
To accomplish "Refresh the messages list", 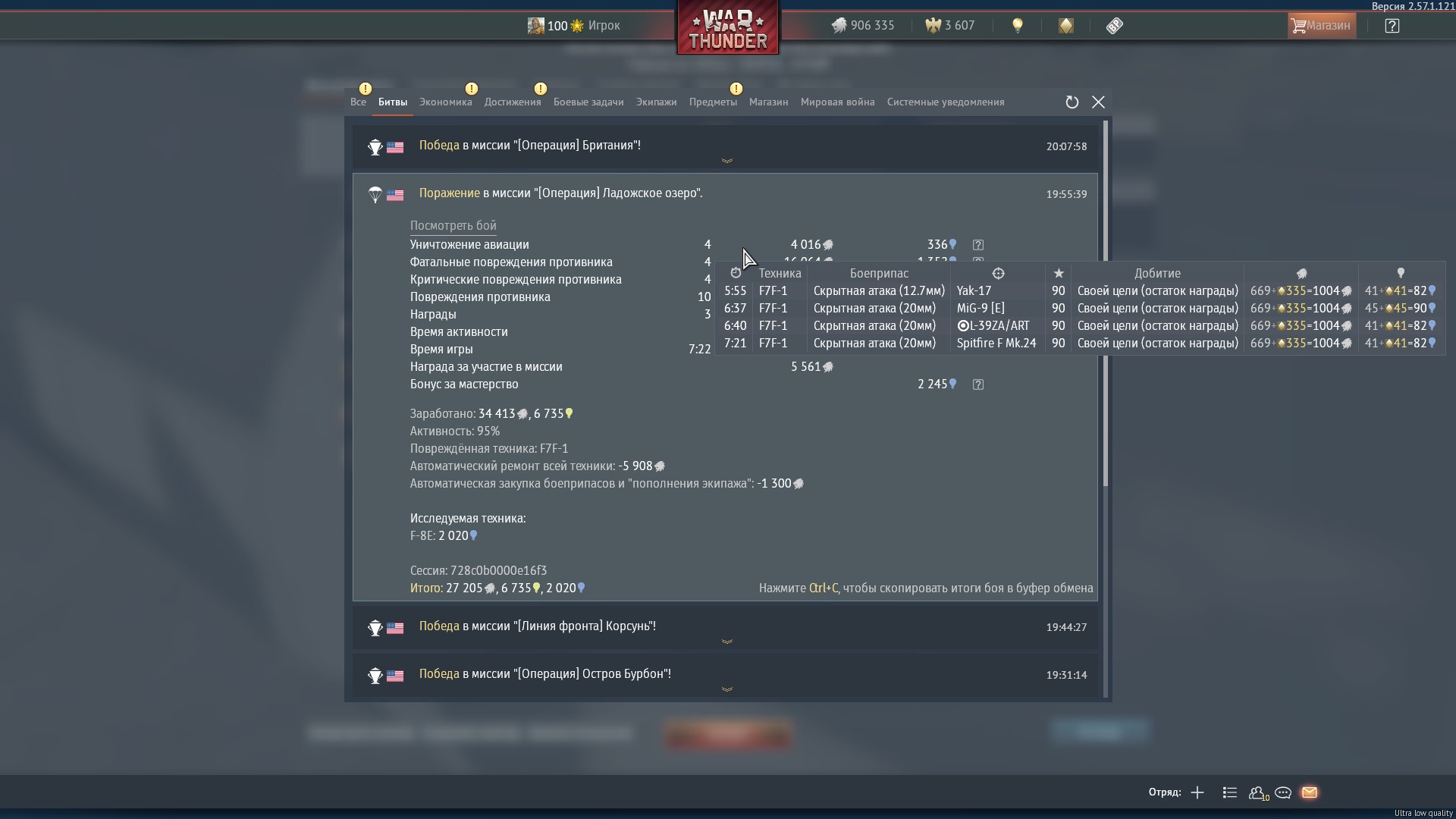I will [1072, 102].
